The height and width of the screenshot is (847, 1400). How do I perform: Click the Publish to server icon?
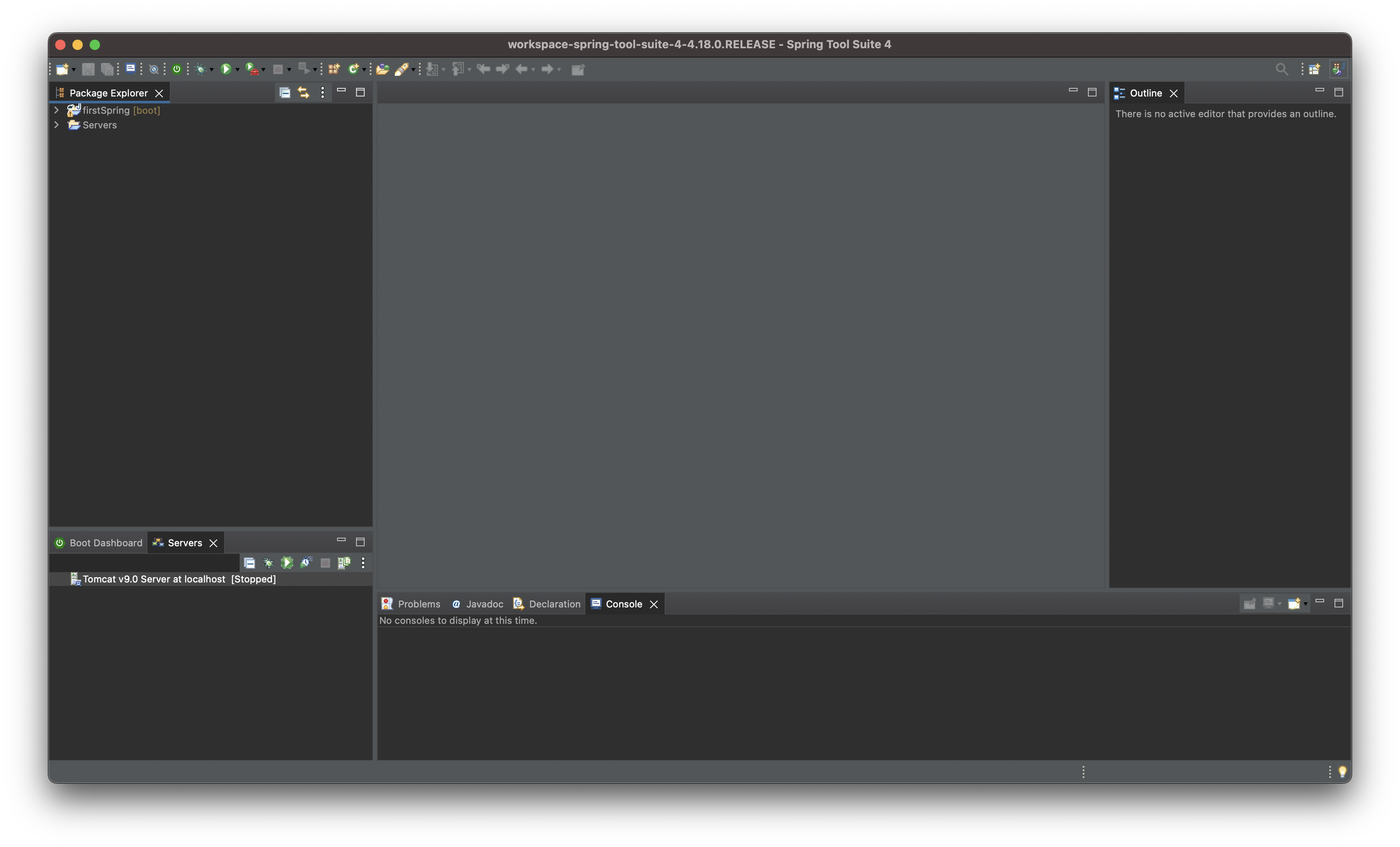(x=344, y=563)
